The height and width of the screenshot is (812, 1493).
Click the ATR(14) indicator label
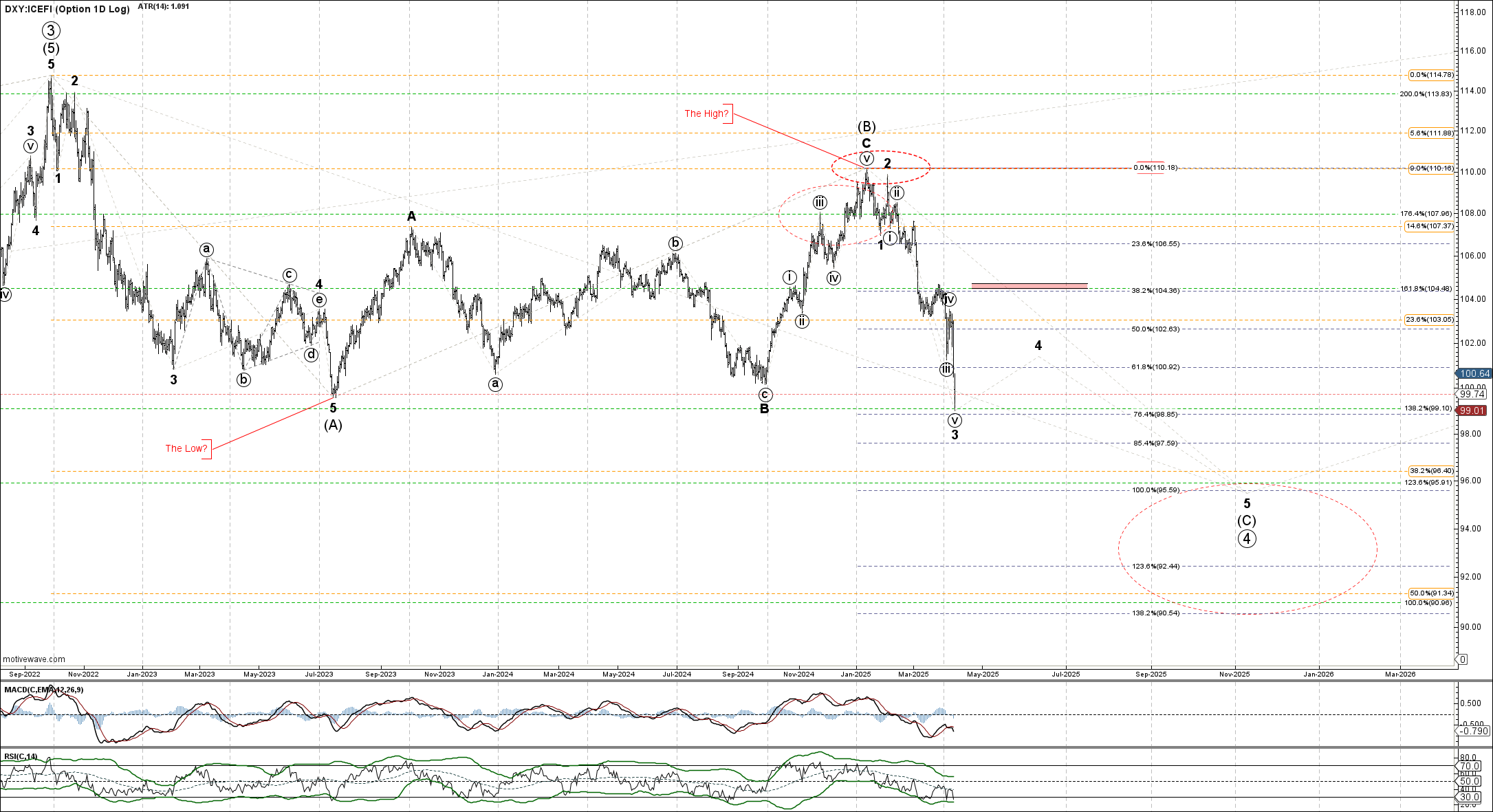click(x=163, y=6)
